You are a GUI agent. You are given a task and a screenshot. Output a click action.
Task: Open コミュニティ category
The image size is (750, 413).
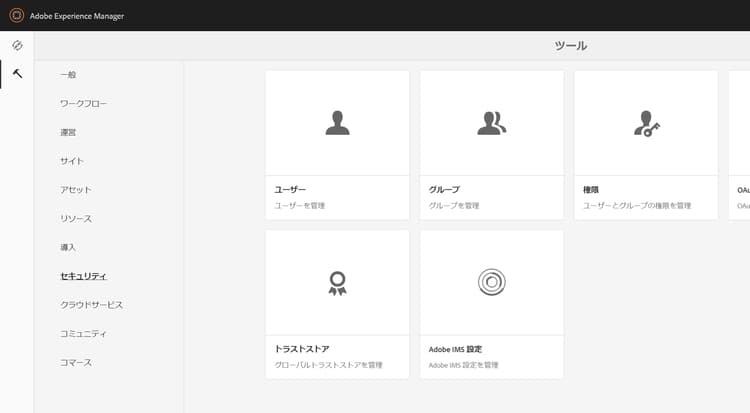point(83,334)
